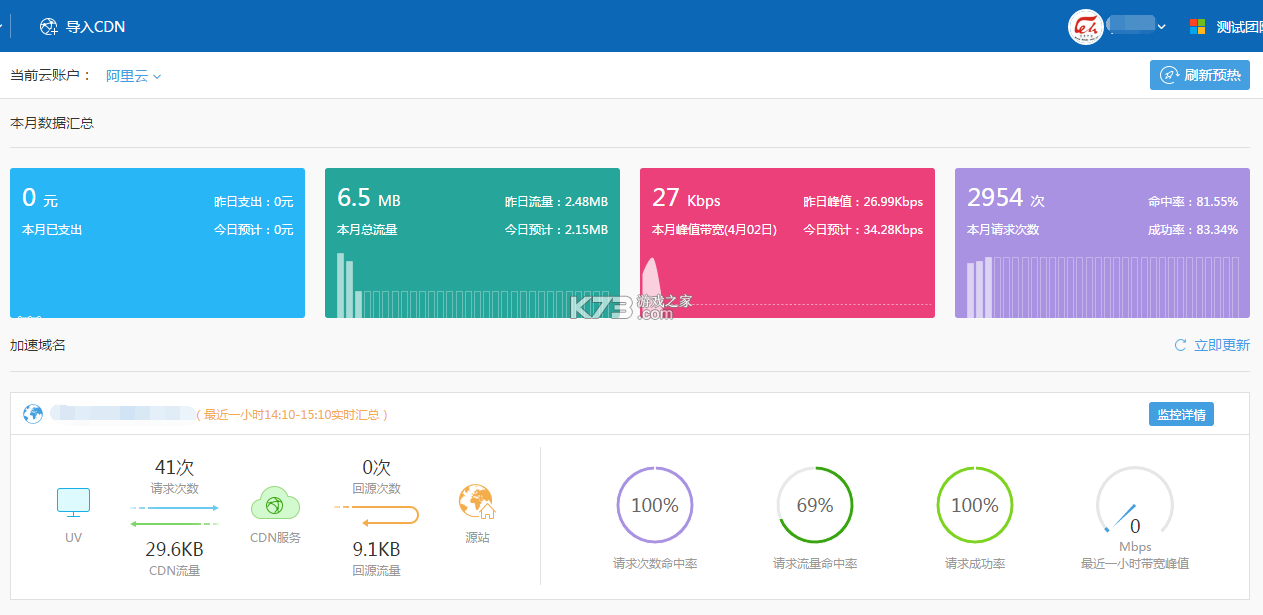Click the 命中率：81.55% text
The width and height of the screenshot is (1263, 615).
click(1193, 202)
